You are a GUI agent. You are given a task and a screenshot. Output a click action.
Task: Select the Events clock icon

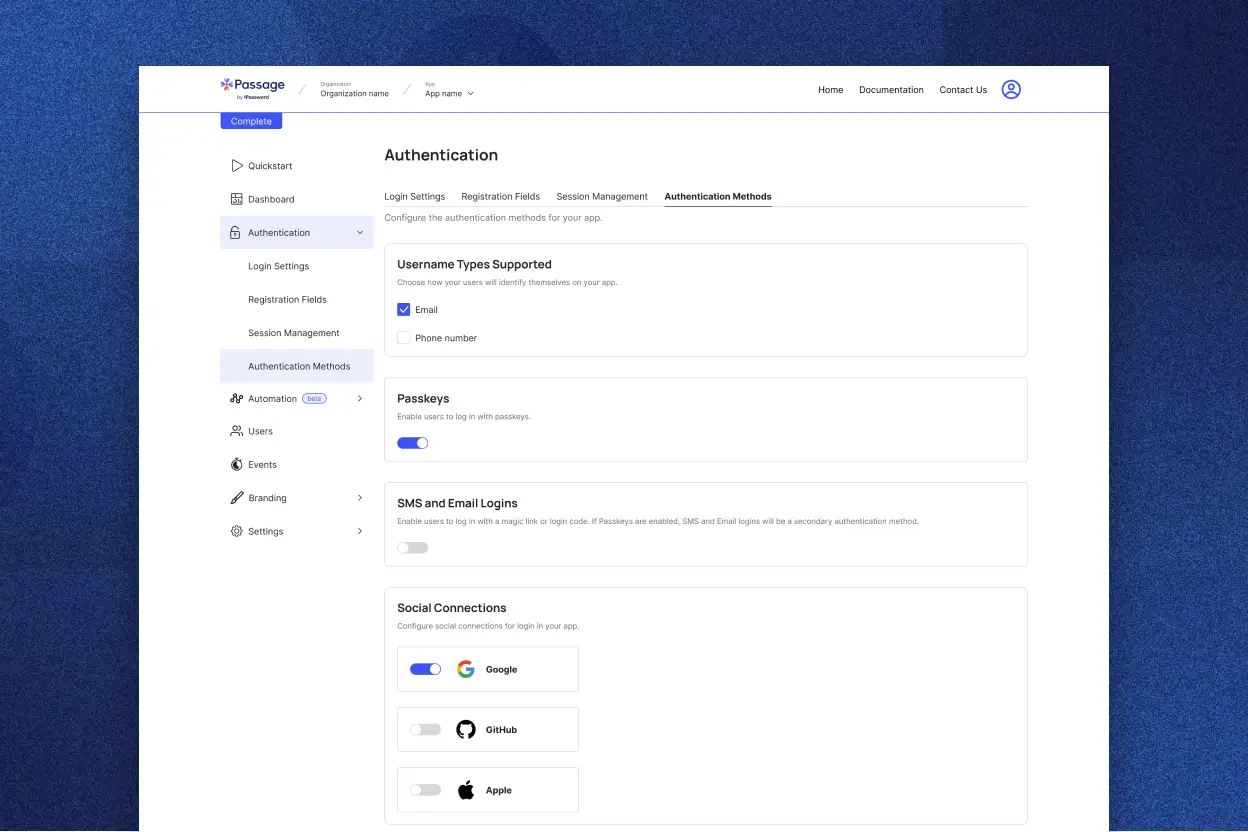(x=237, y=464)
